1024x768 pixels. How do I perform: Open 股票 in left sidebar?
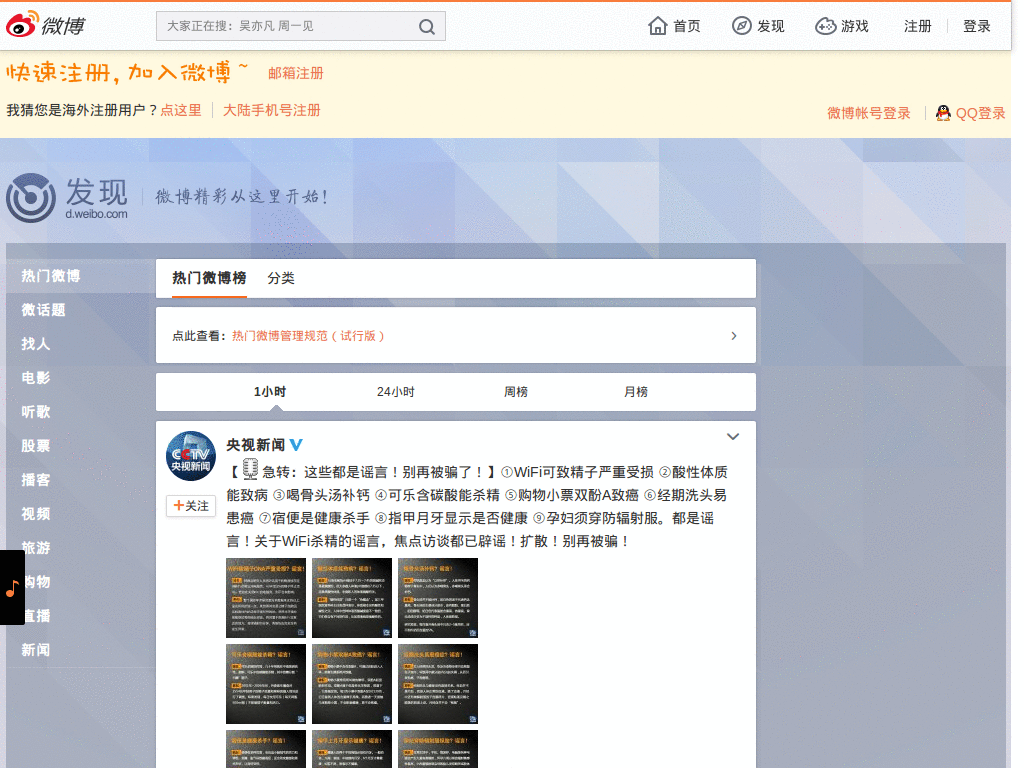click(36, 445)
